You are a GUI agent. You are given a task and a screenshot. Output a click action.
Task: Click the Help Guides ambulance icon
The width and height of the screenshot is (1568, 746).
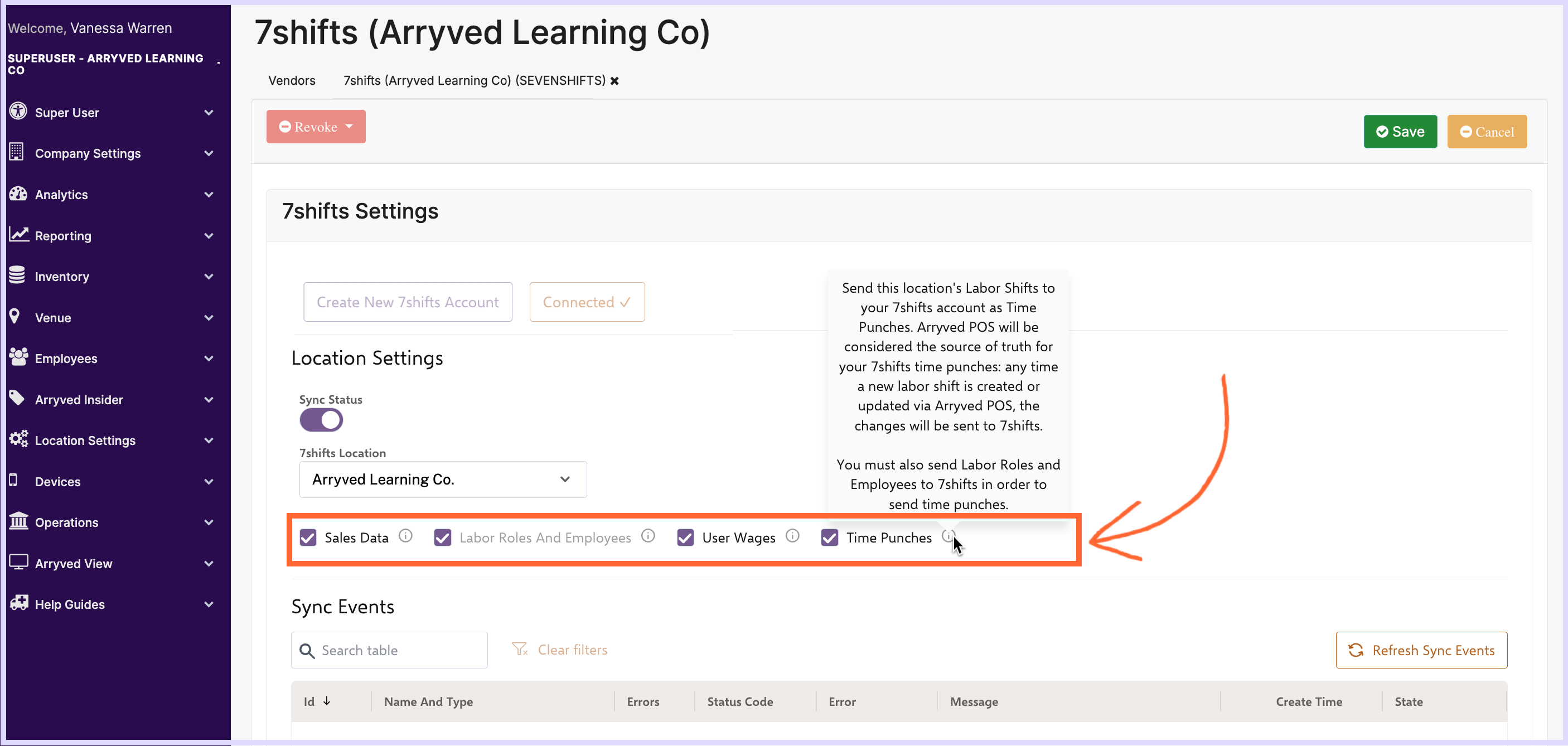tap(19, 602)
